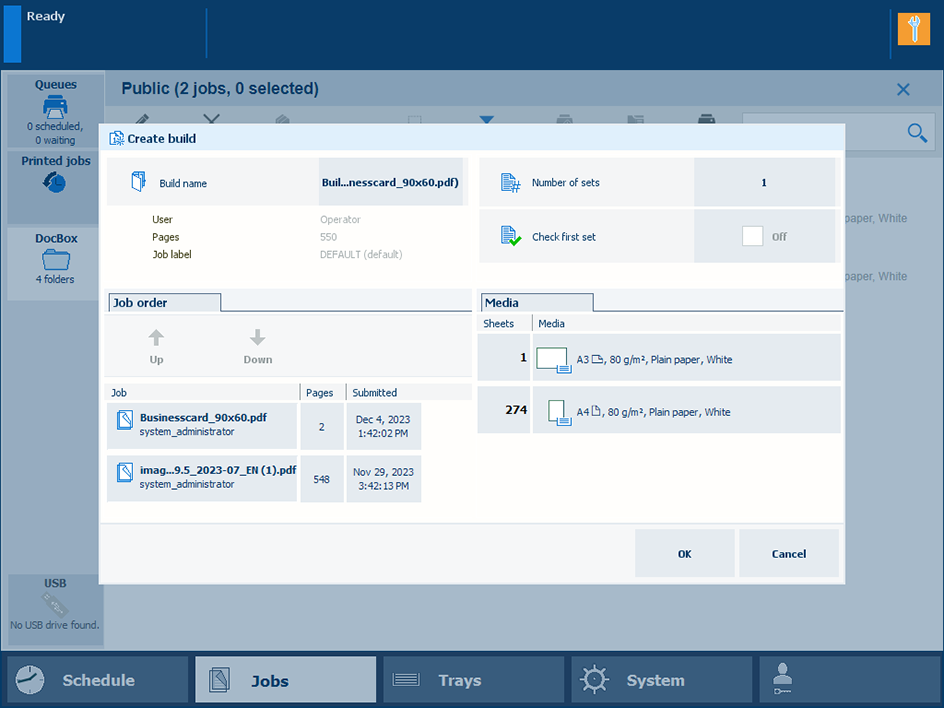This screenshot has height=708, width=944.
Task: Open the System section
Action: 662,680
